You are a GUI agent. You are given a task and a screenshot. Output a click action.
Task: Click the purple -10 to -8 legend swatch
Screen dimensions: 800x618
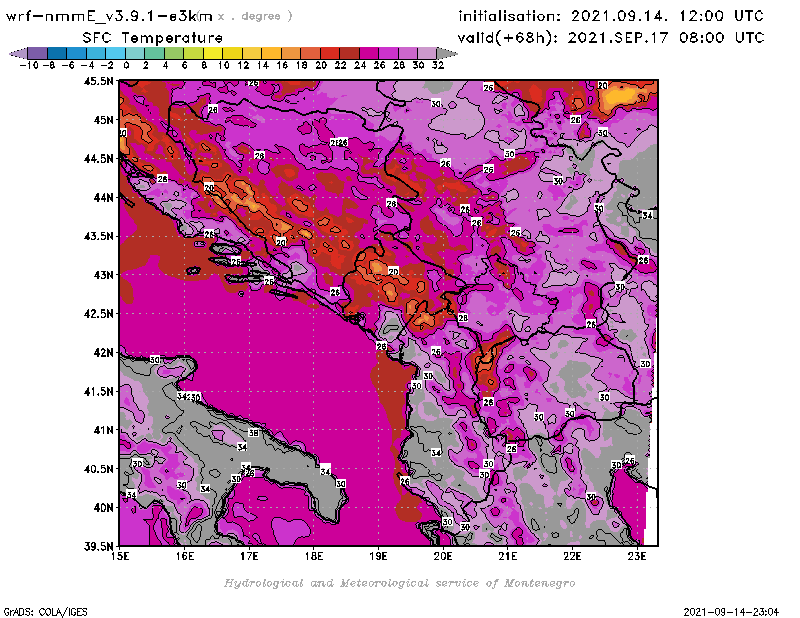click(38, 53)
